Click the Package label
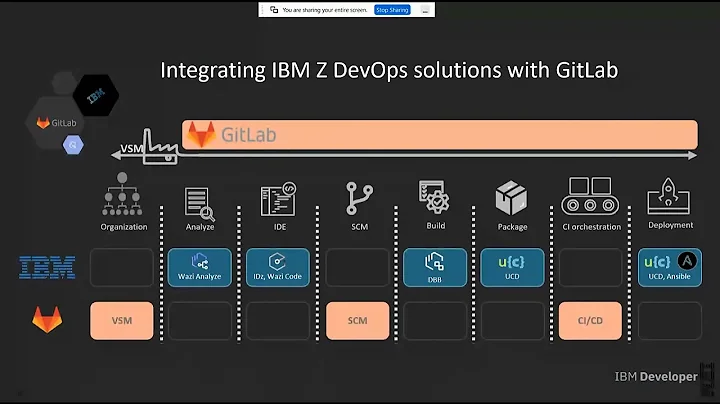720x404 pixels. pyautogui.click(x=512, y=227)
